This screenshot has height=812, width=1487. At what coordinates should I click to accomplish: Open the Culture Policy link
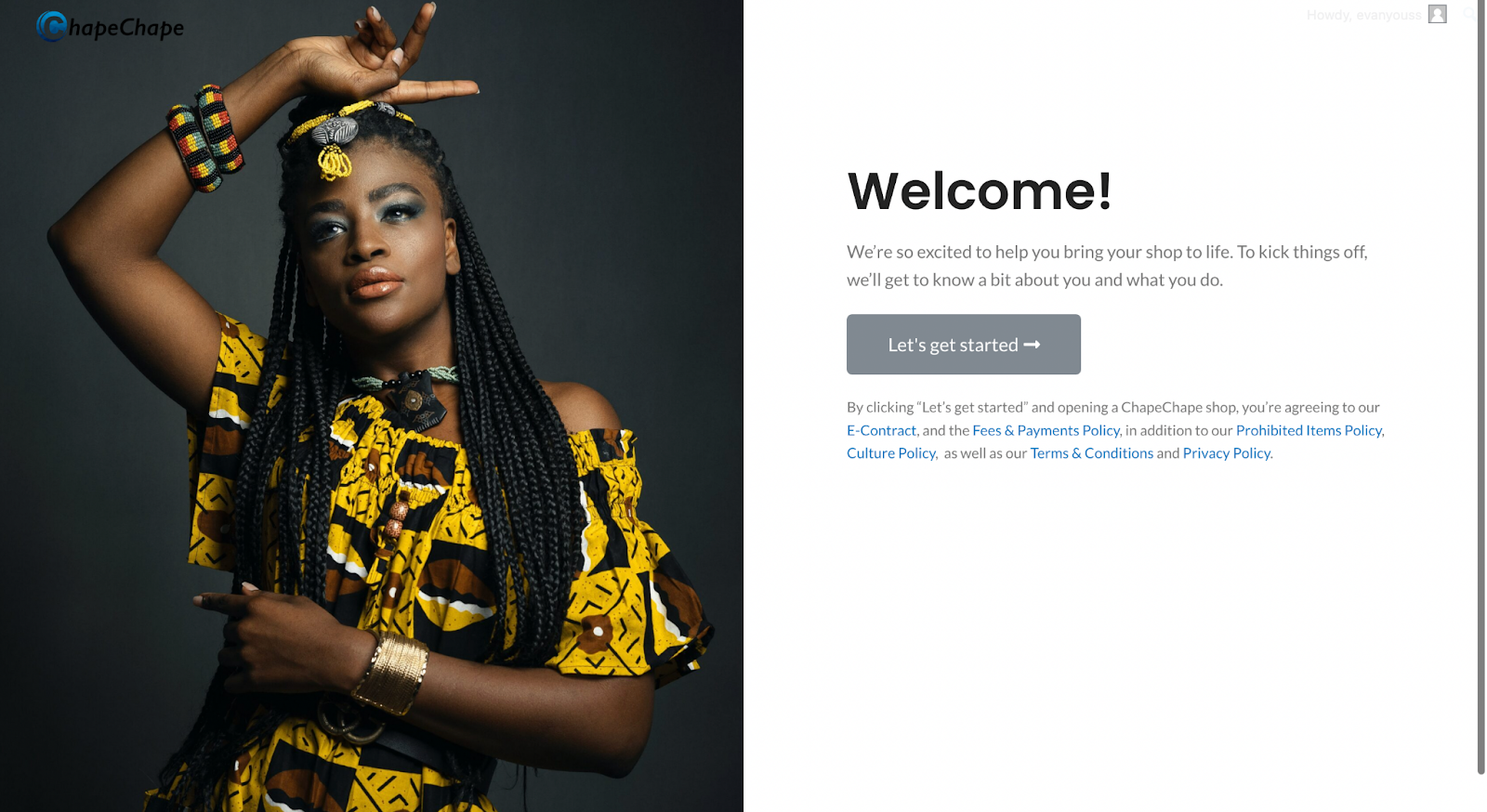[x=890, y=453]
